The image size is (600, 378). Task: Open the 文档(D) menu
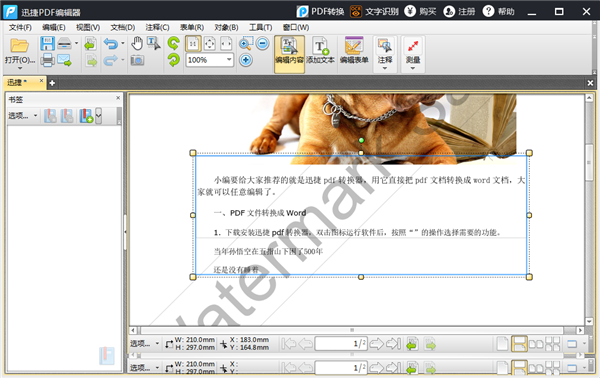click(x=122, y=28)
